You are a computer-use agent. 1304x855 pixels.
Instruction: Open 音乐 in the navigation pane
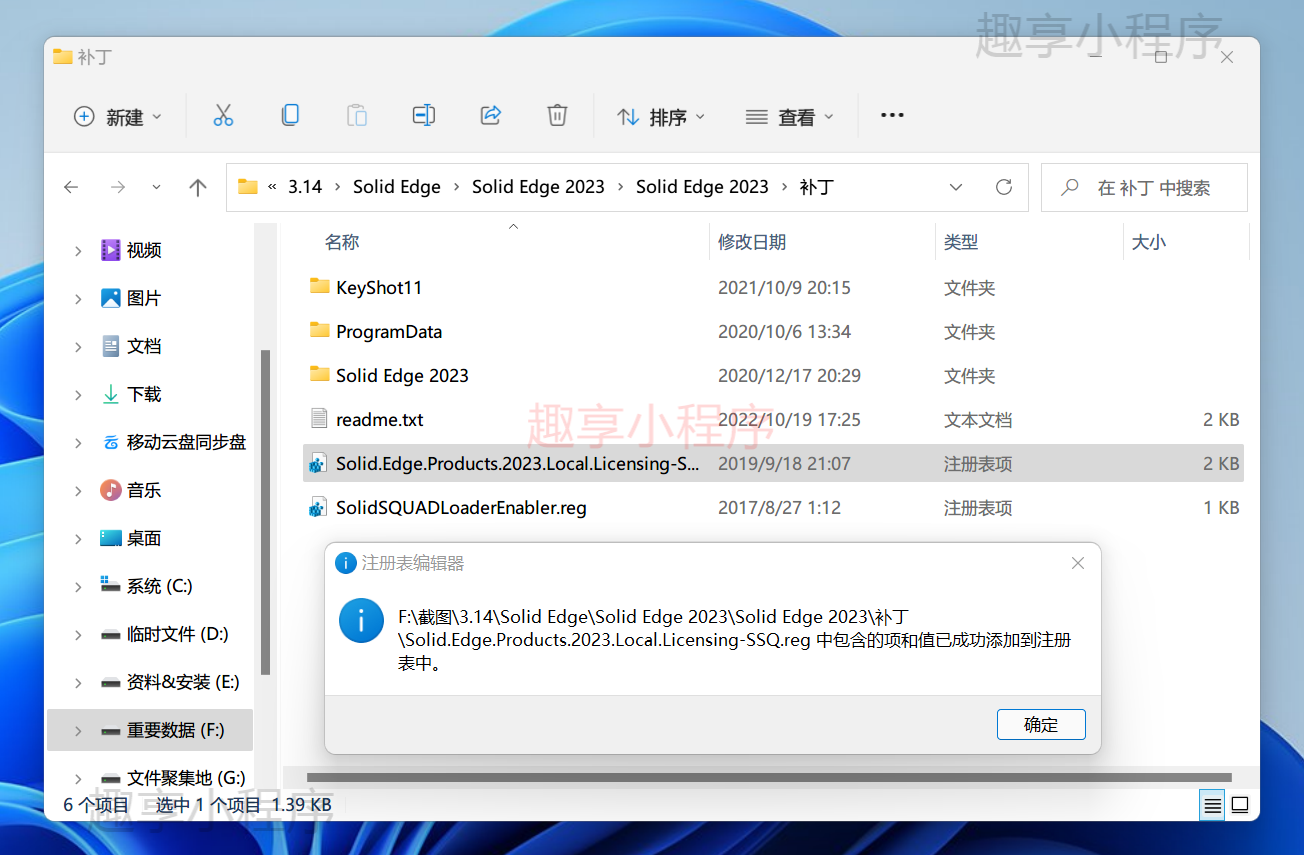(144, 490)
